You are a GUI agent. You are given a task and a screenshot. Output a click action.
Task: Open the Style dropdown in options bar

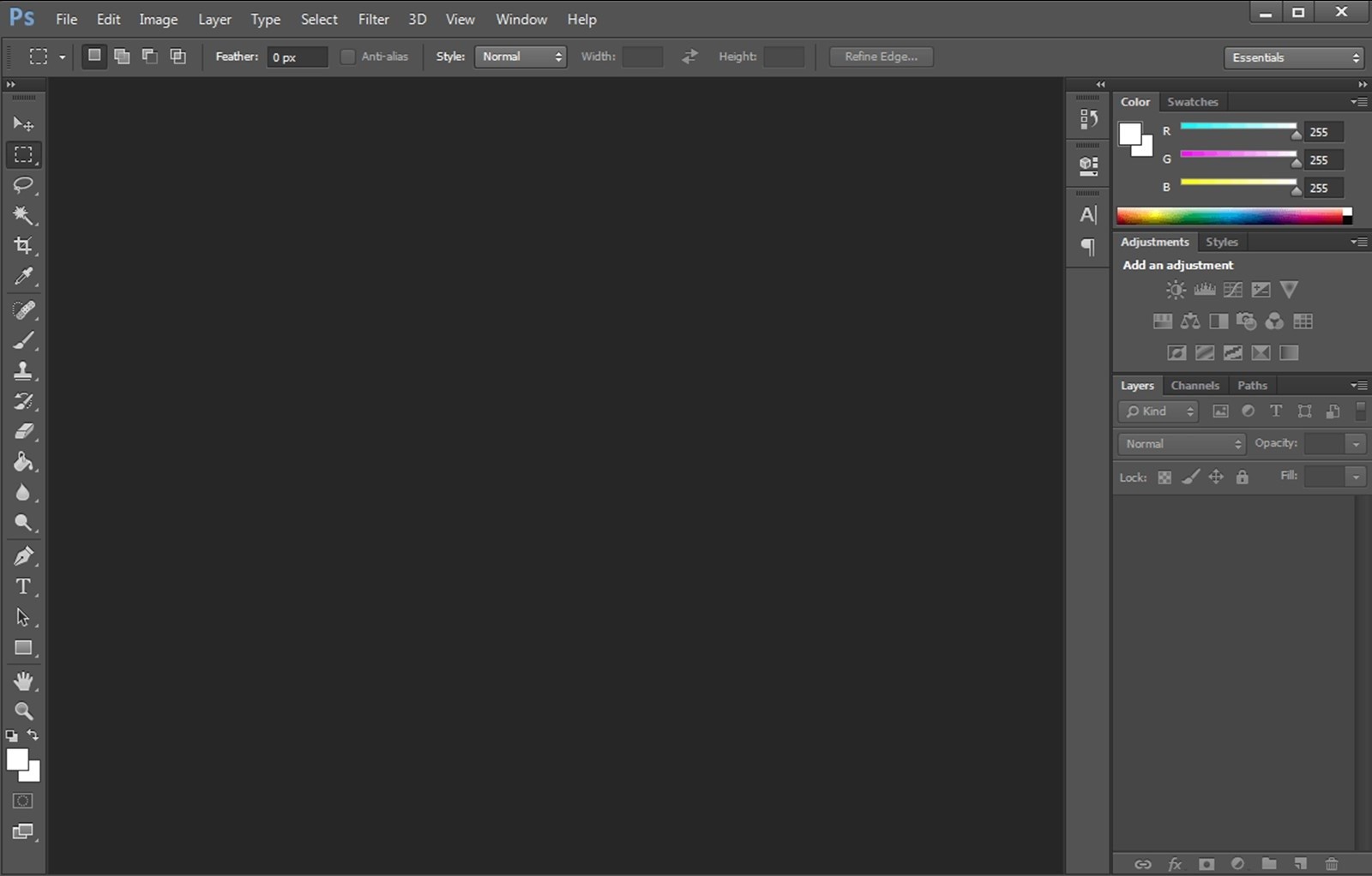(x=521, y=57)
